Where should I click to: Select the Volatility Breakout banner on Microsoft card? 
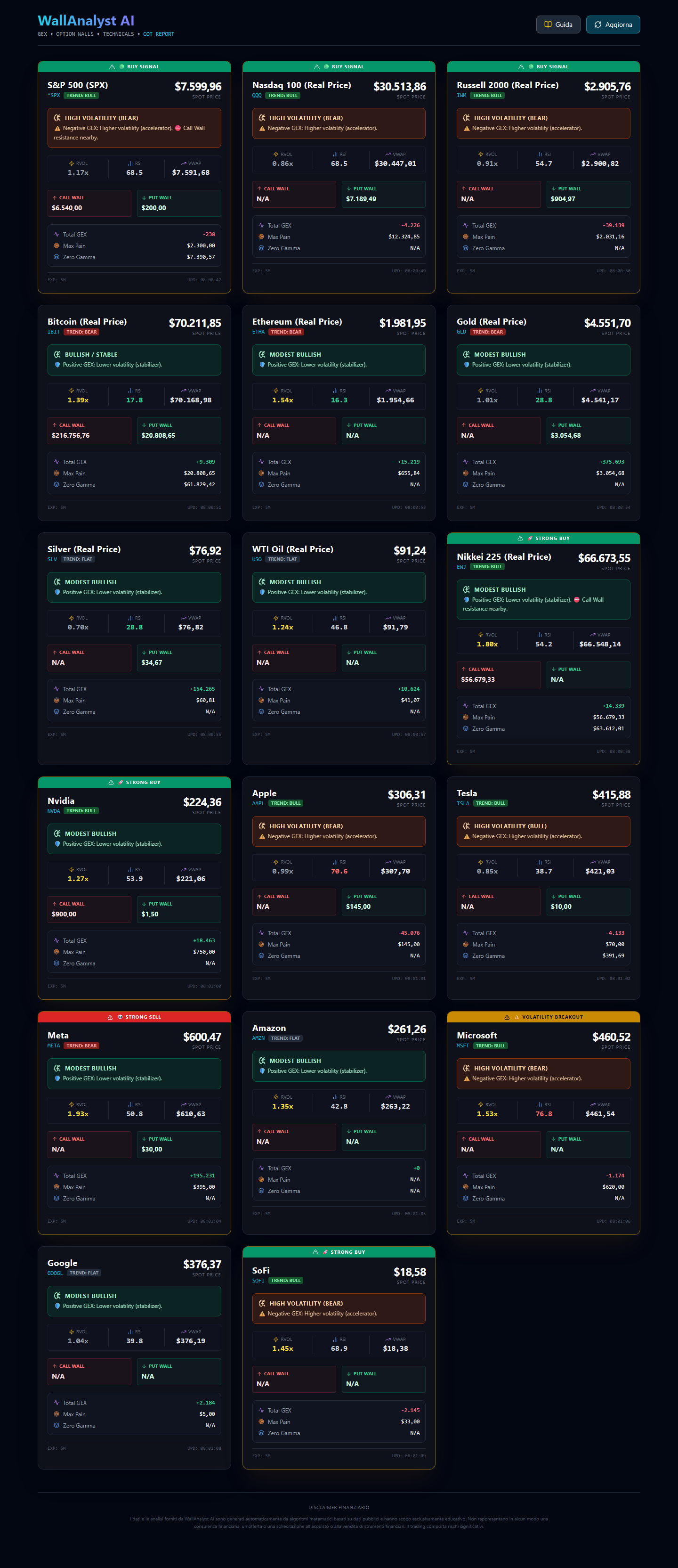(x=543, y=1017)
